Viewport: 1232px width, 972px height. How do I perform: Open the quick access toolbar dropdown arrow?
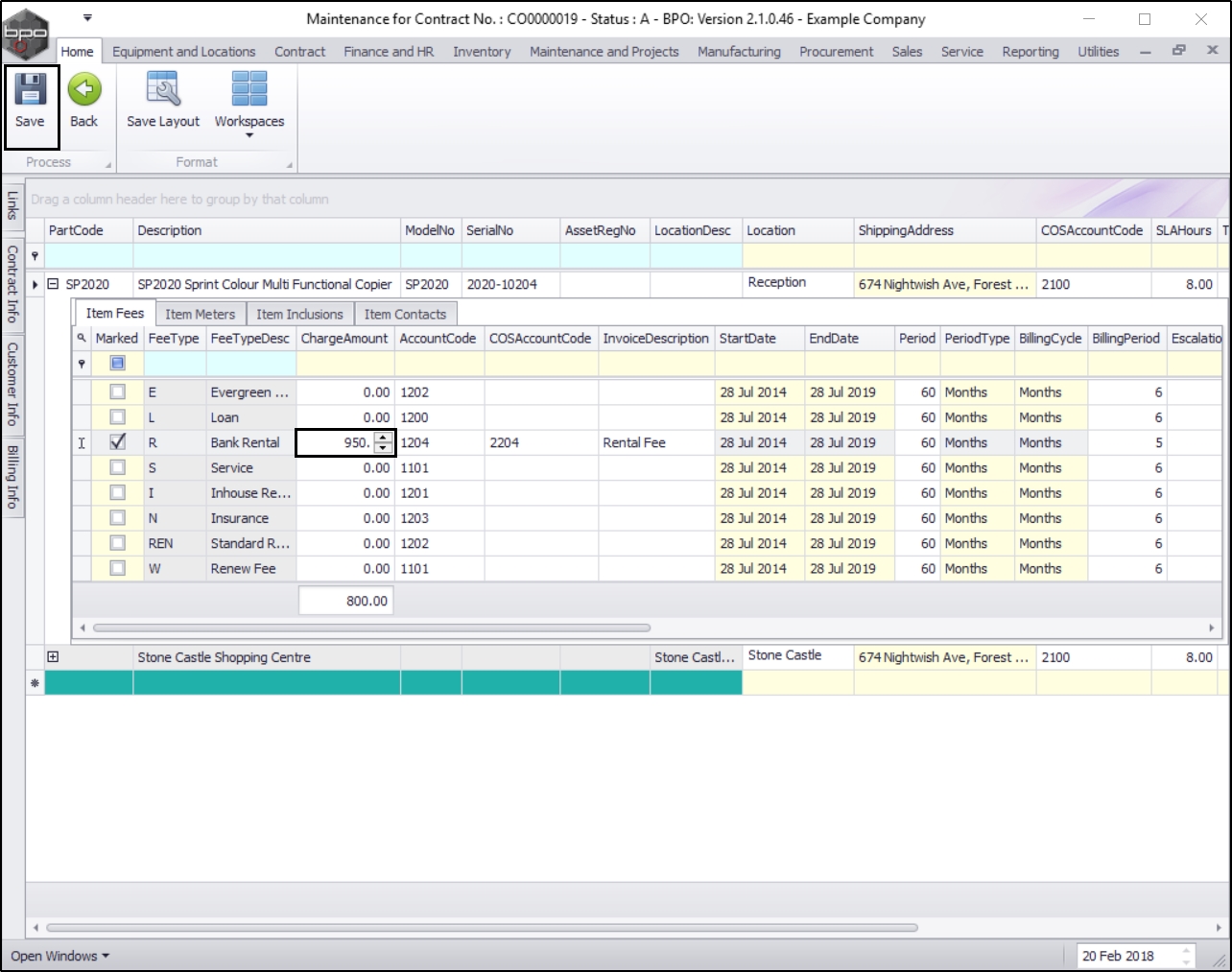87,18
